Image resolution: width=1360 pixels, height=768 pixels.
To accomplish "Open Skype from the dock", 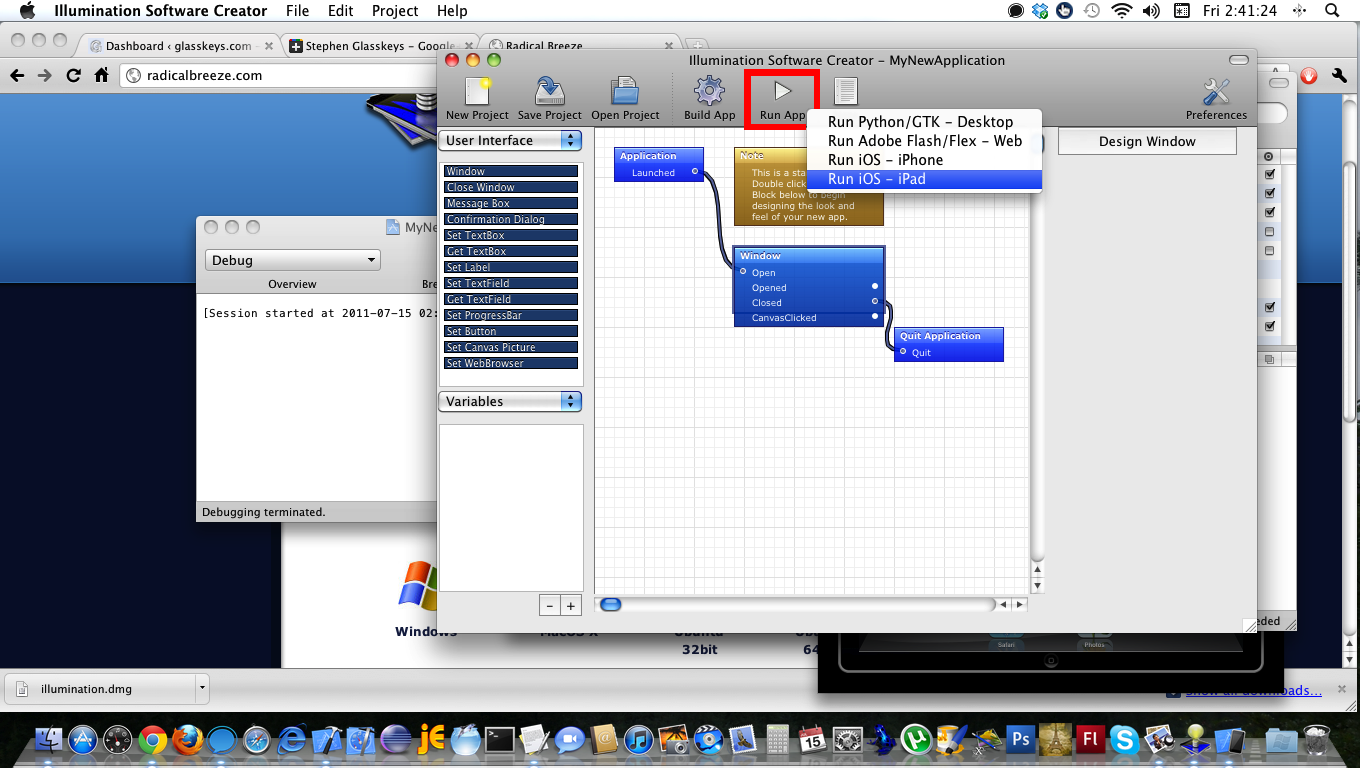I will click(1124, 740).
